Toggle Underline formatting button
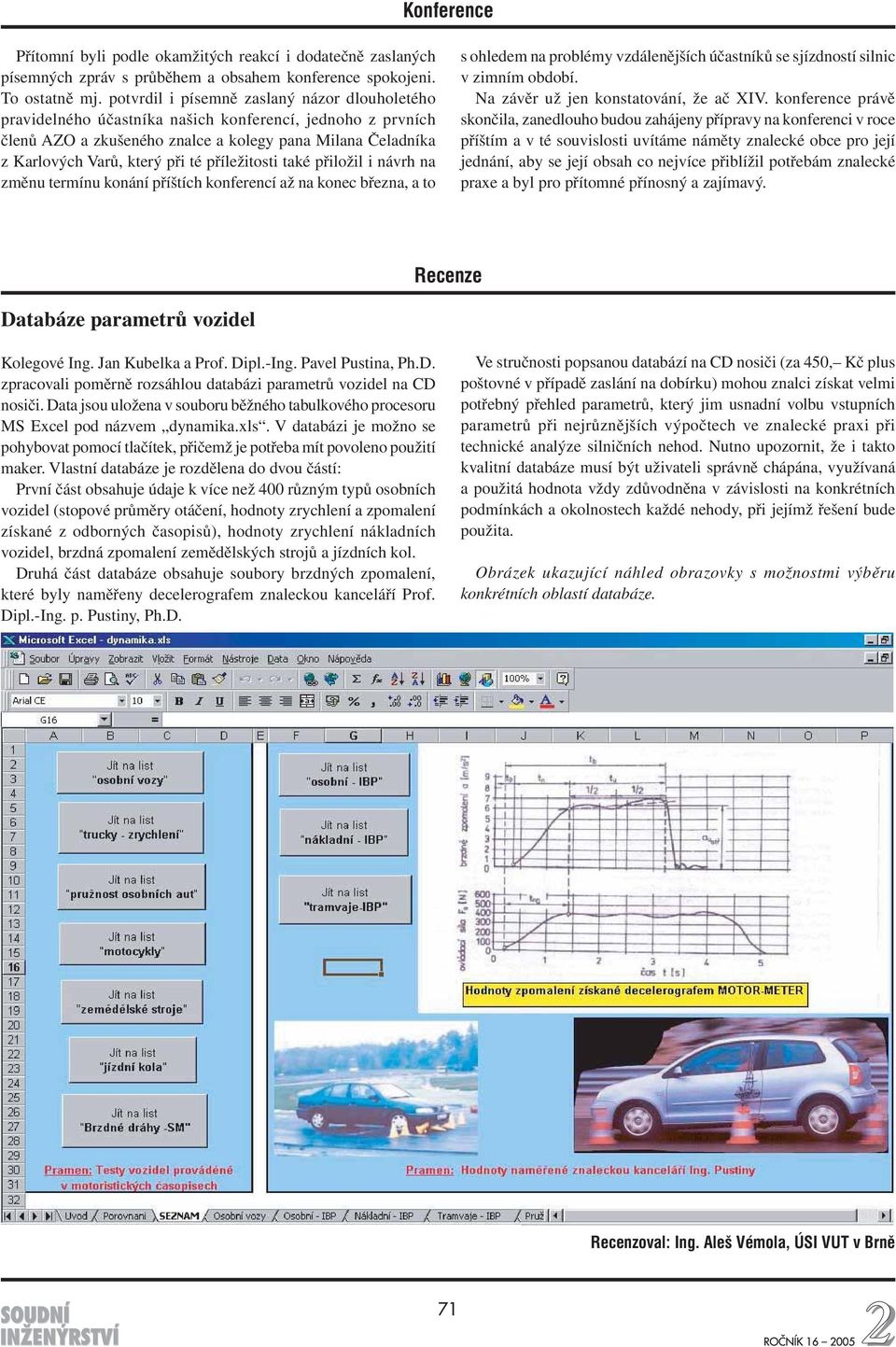Screen dimensions: 896x1347 pos(219,701)
